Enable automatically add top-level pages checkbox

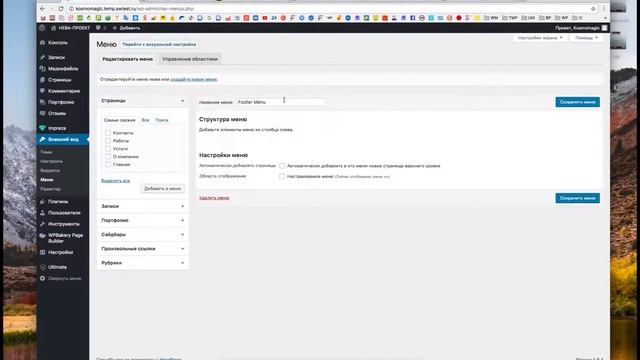[x=282, y=166]
